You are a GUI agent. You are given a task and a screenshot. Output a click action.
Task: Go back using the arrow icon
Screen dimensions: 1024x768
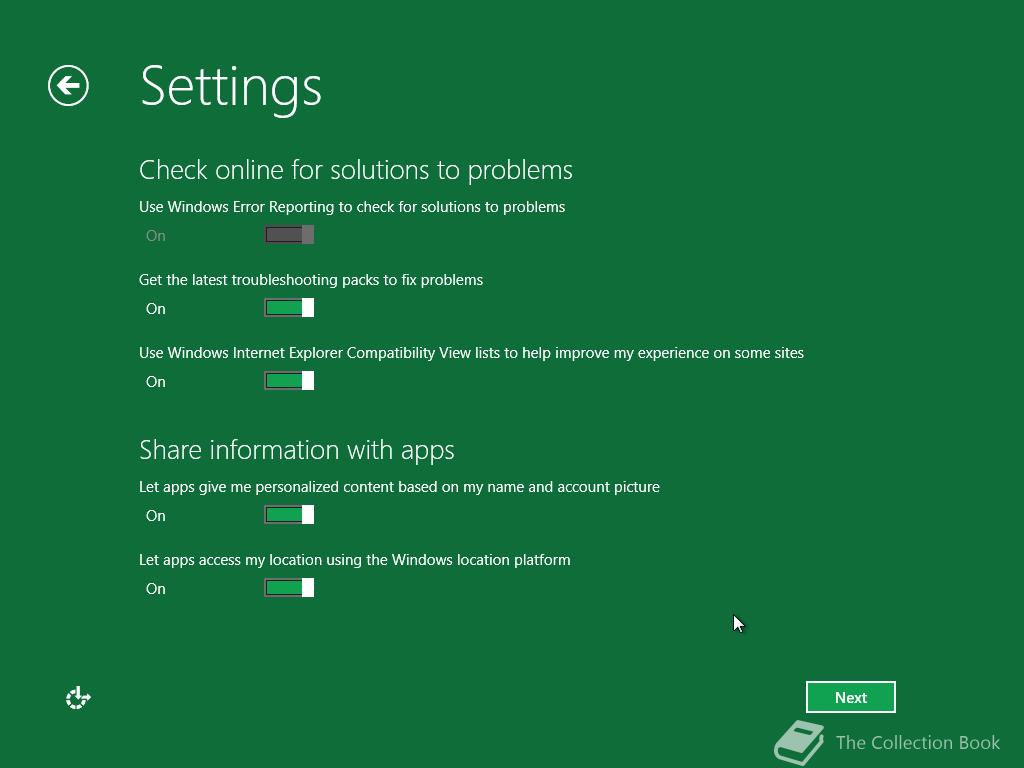[x=68, y=86]
